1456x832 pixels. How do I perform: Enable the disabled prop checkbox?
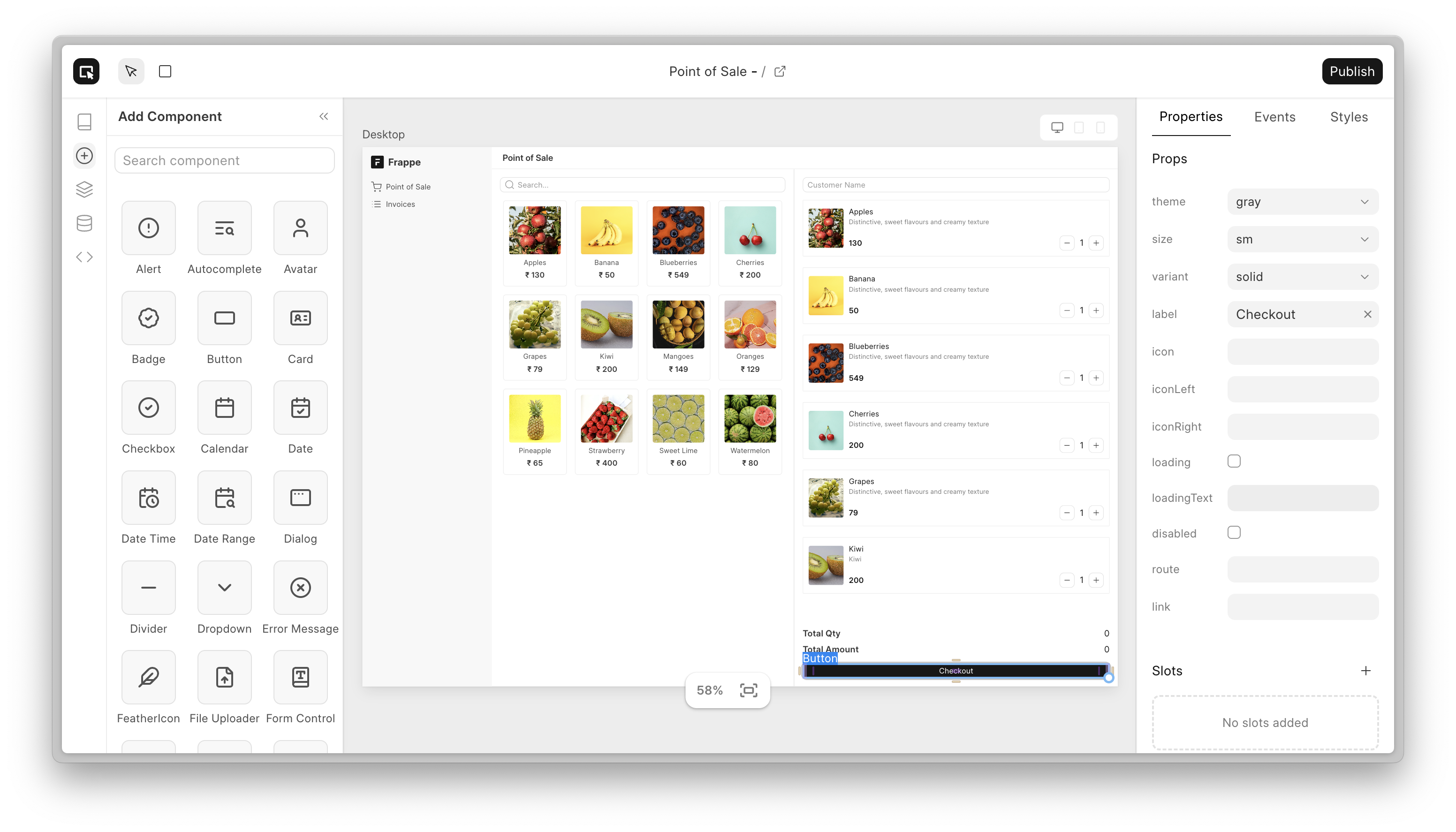[1234, 532]
